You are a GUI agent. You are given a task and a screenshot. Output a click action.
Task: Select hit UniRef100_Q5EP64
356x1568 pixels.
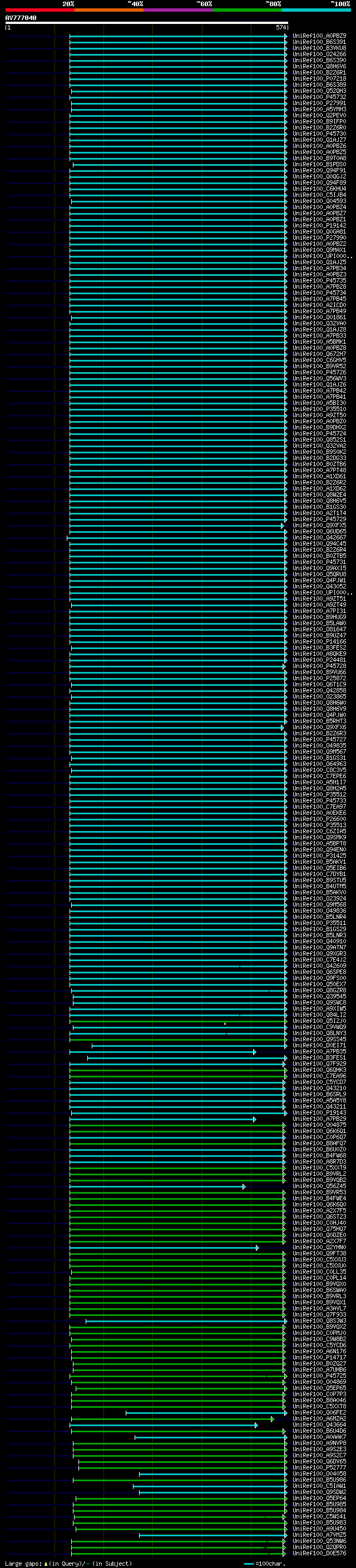click(x=319, y=1497)
